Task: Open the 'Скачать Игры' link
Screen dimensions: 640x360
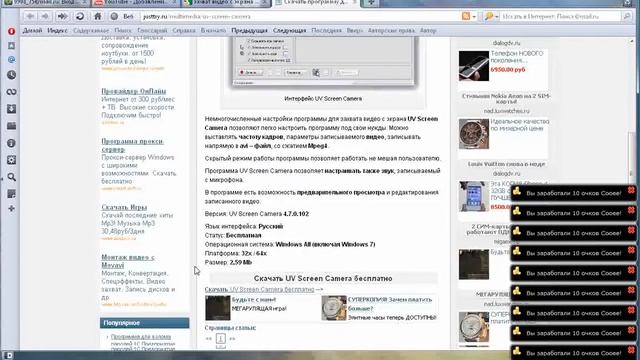Action: click(x=124, y=207)
